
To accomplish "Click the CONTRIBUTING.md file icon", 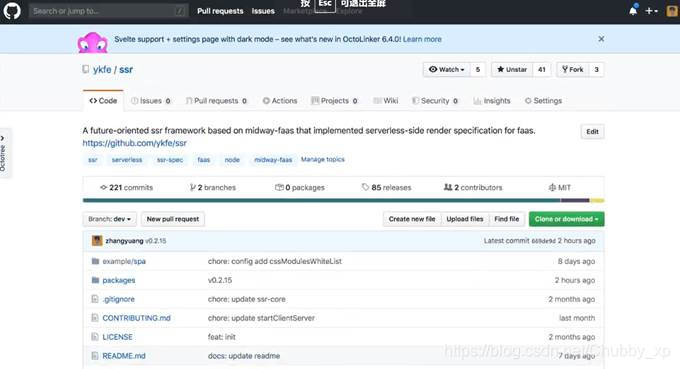I will tap(95, 318).
